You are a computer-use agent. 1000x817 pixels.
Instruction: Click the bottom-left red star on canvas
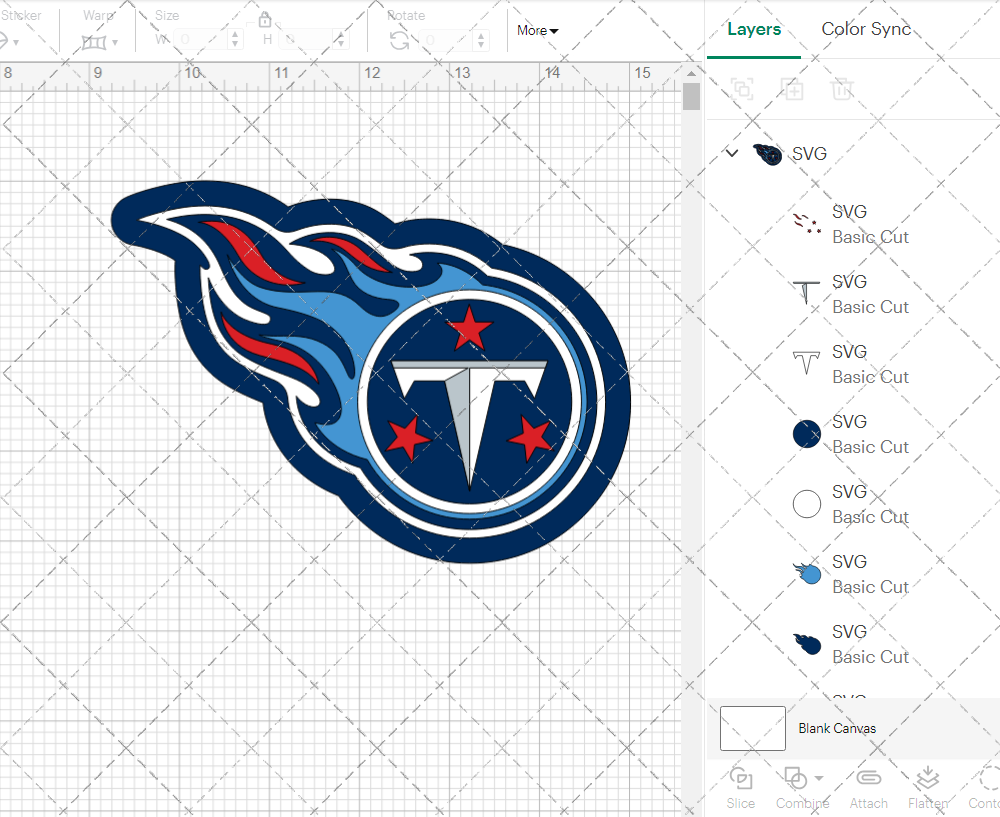[408, 438]
